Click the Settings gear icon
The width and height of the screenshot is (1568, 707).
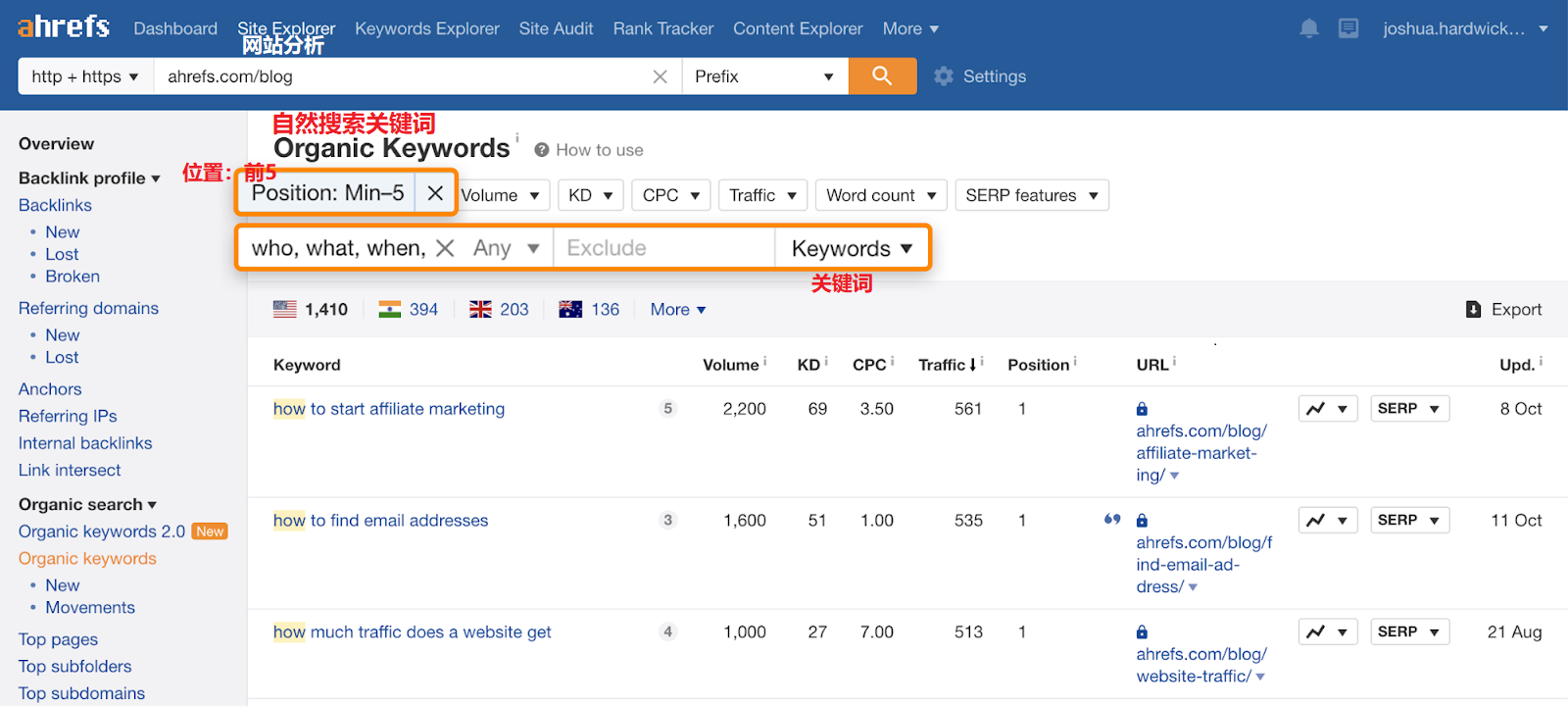coord(944,76)
